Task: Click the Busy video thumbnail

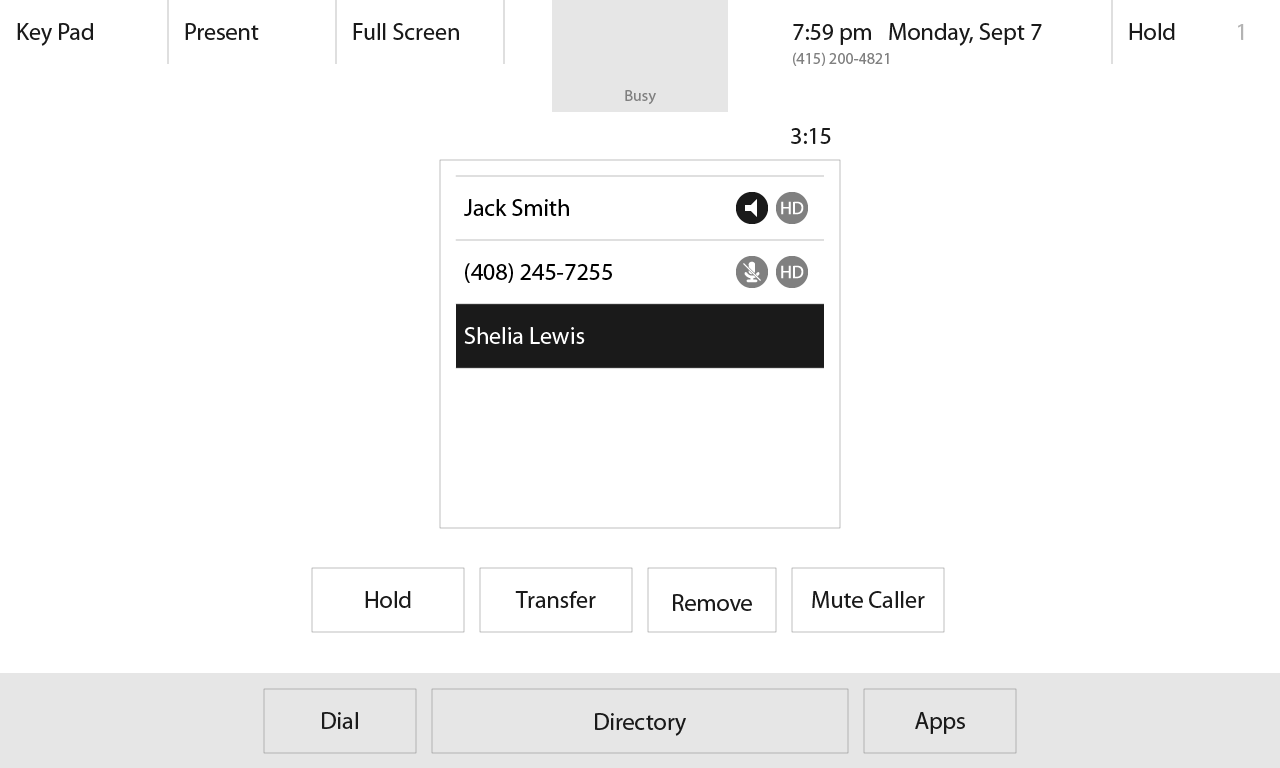Action: point(640,56)
